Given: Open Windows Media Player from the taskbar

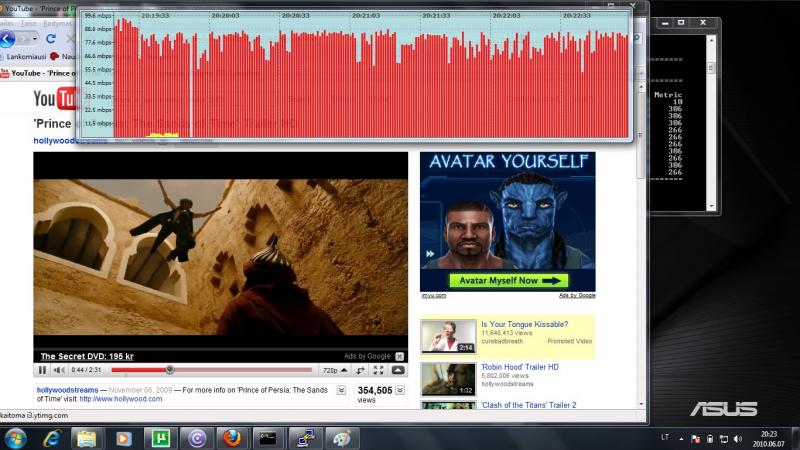Looking at the screenshot, I should (x=123, y=438).
